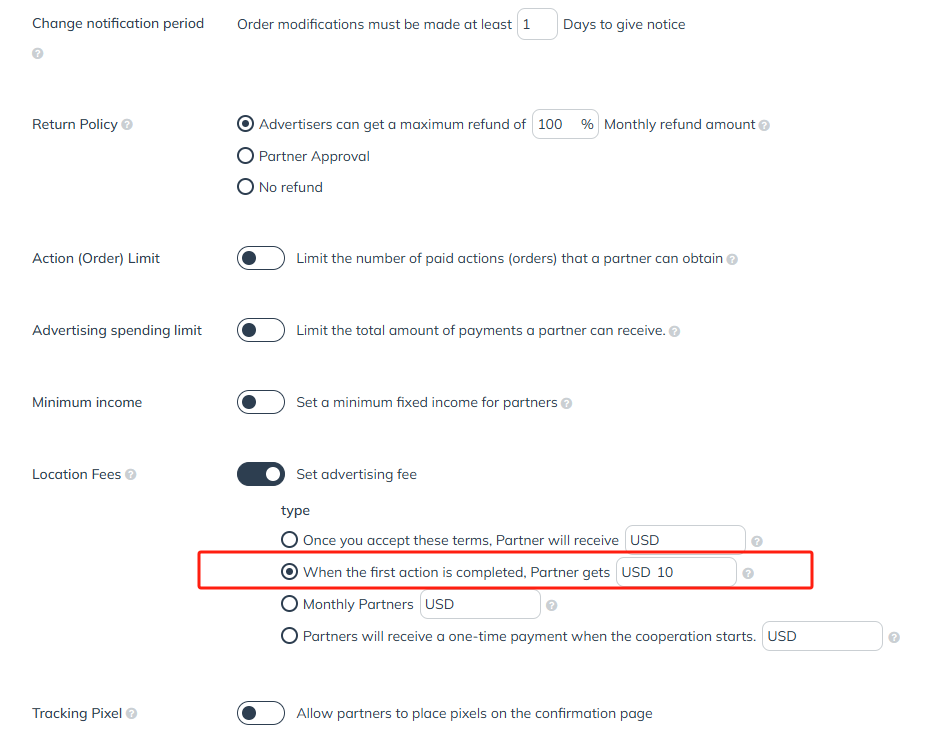
Task: Toggle the Tracking Pixel switch on
Action: tap(261, 713)
